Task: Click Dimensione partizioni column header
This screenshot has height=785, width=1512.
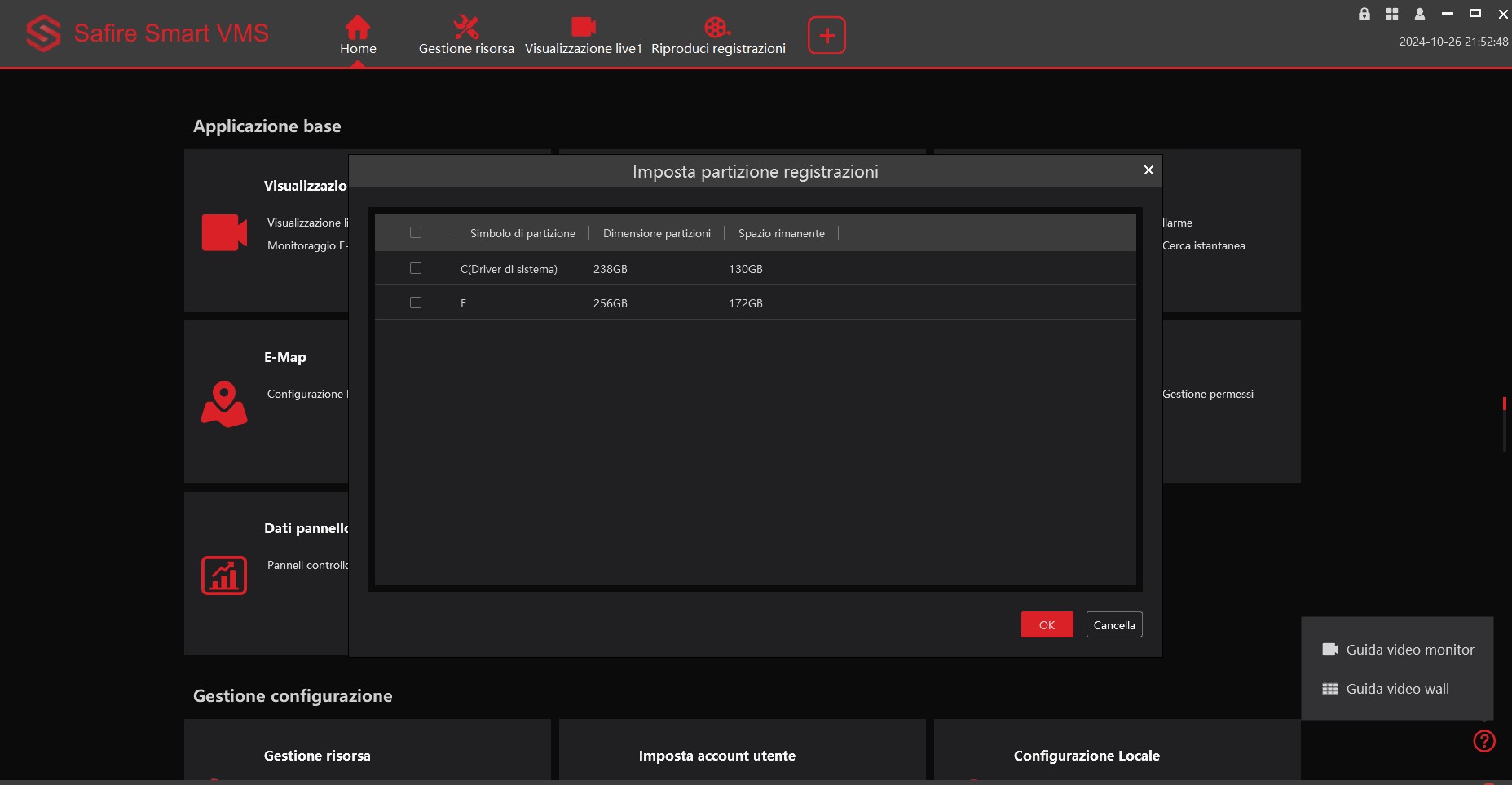Action: click(657, 233)
